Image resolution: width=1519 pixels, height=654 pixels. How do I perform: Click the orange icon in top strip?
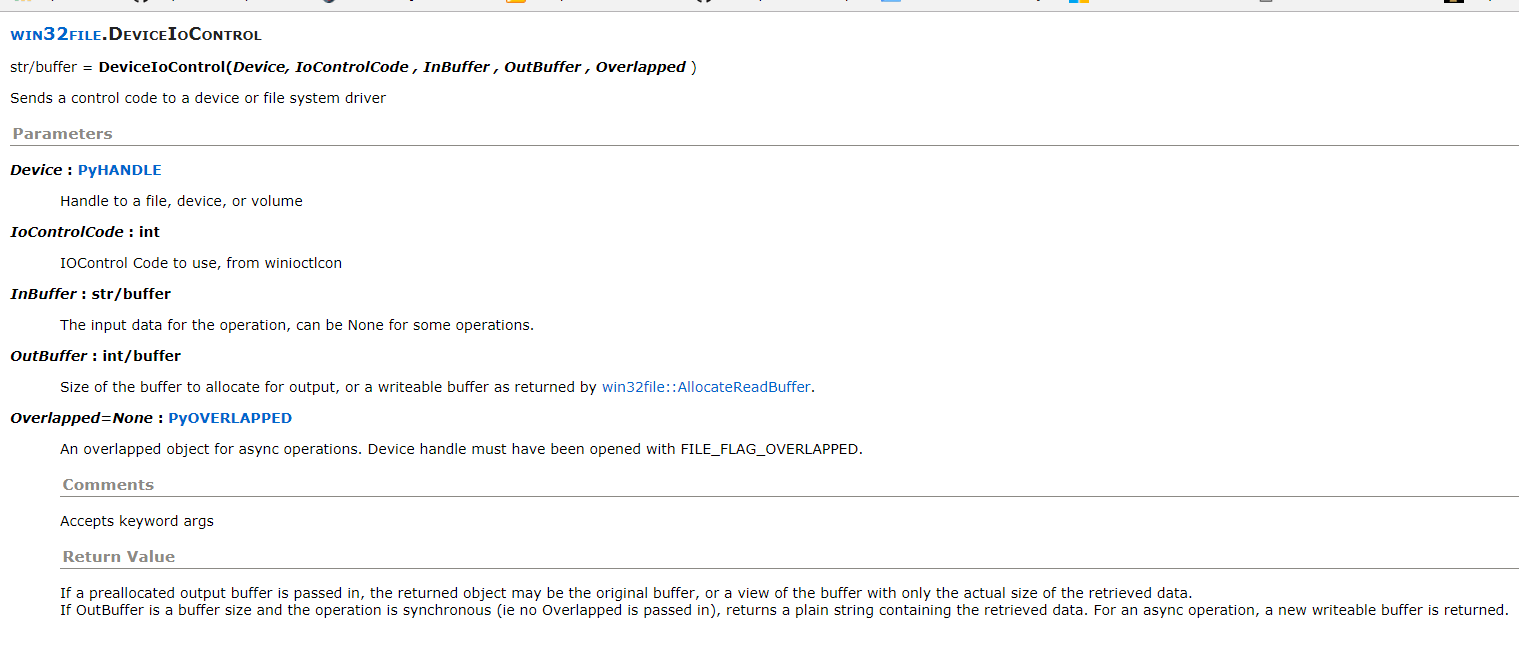516,2
